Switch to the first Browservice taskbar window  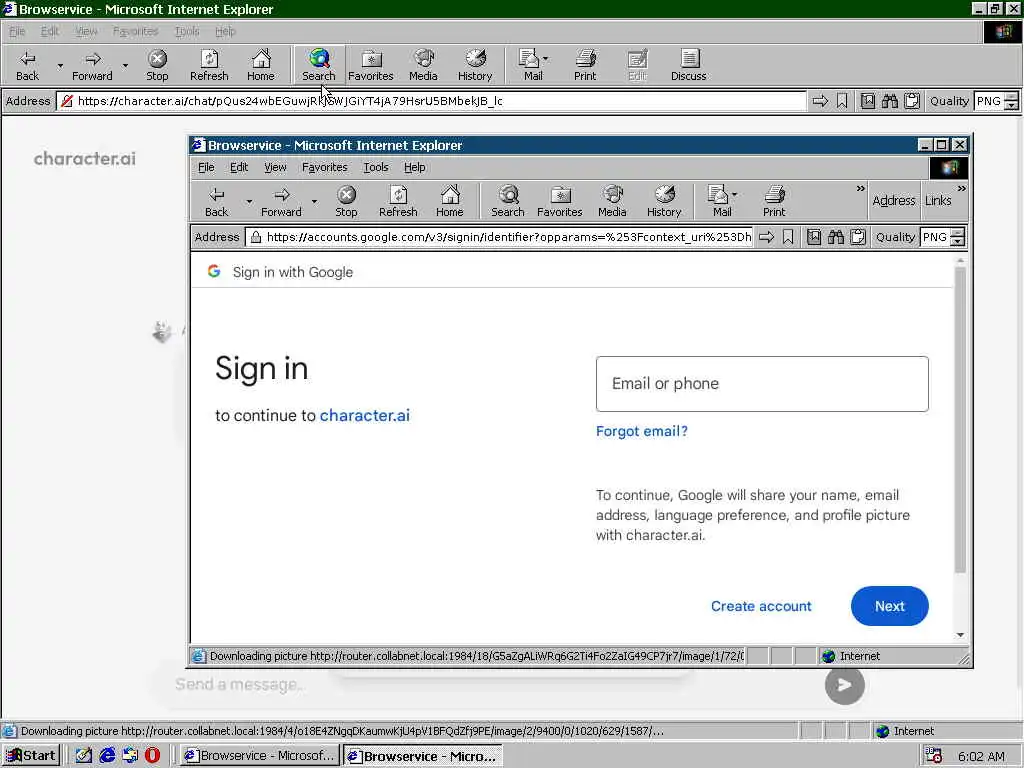click(x=260, y=756)
